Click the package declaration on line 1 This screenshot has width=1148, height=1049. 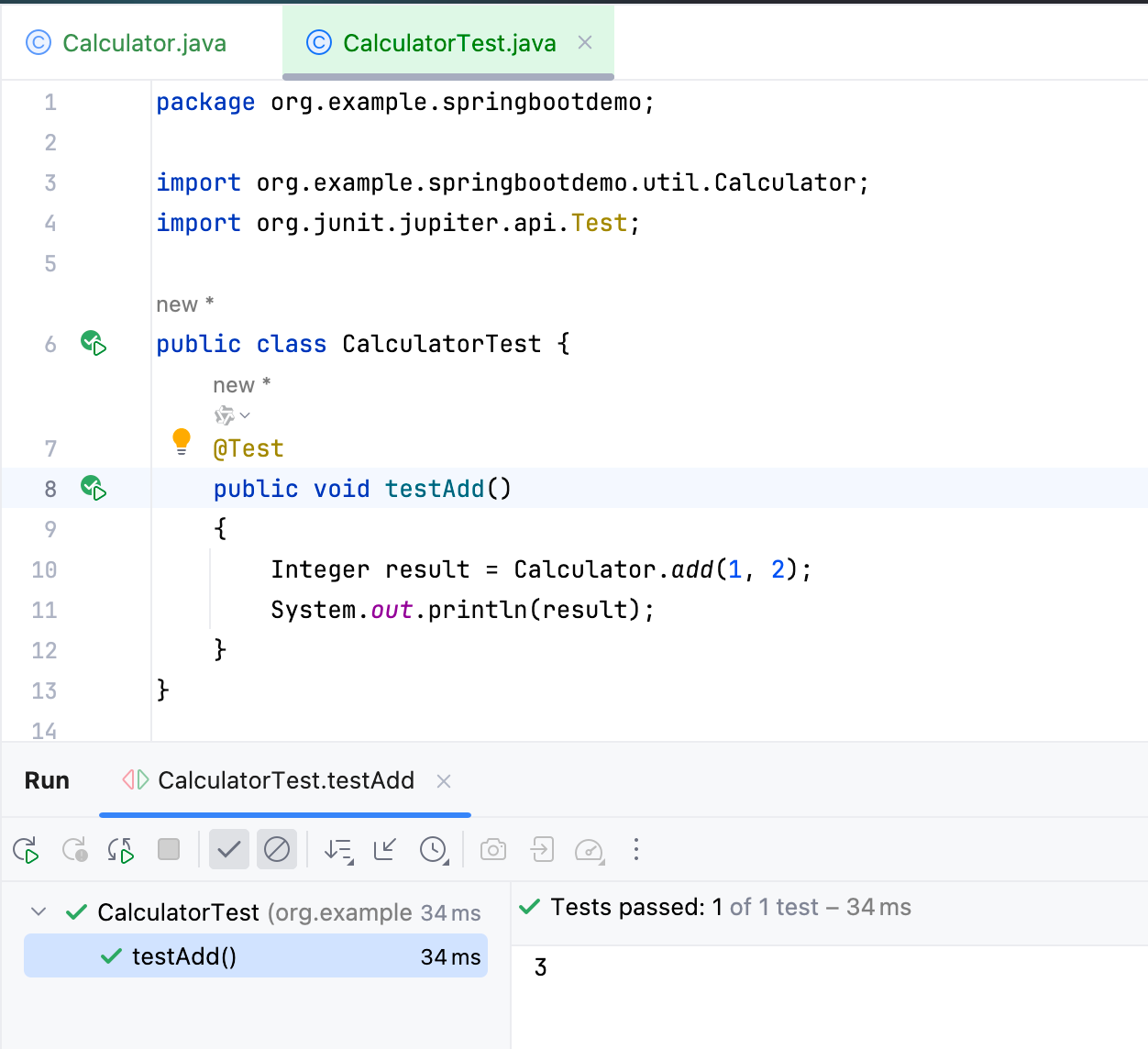click(405, 102)
